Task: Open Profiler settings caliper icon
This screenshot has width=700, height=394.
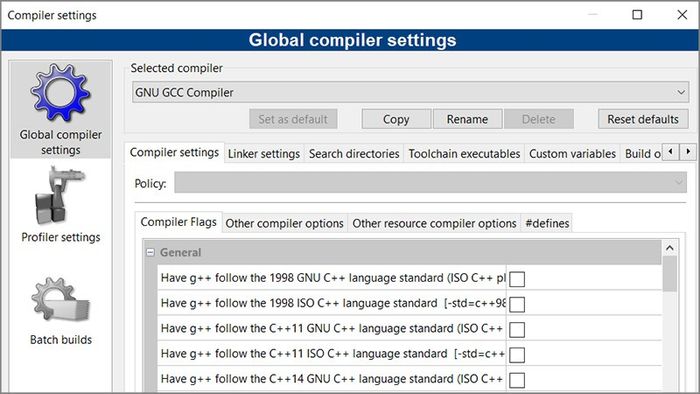Action: 60,195
